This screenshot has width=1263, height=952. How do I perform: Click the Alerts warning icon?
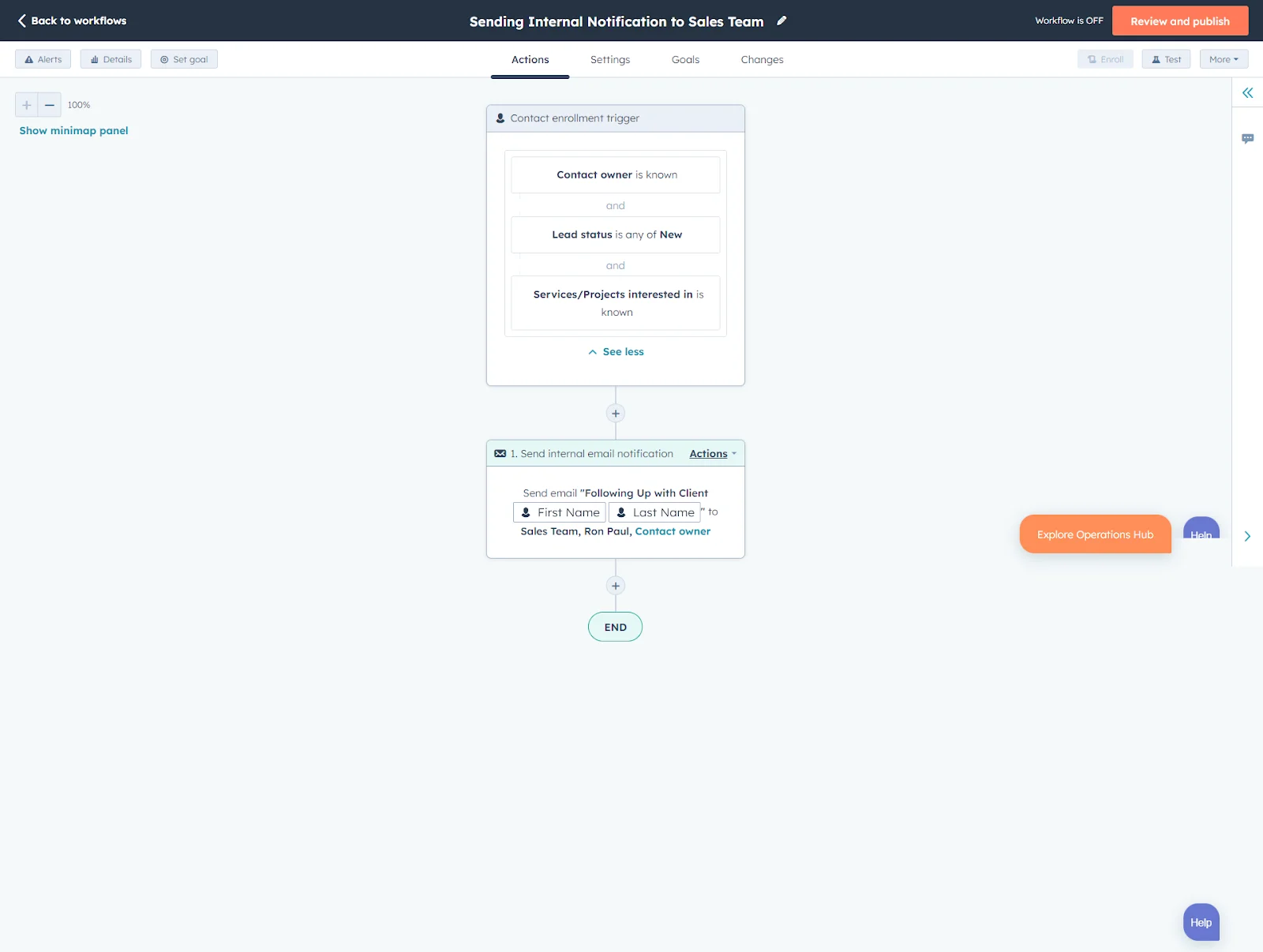click(30, 58)
